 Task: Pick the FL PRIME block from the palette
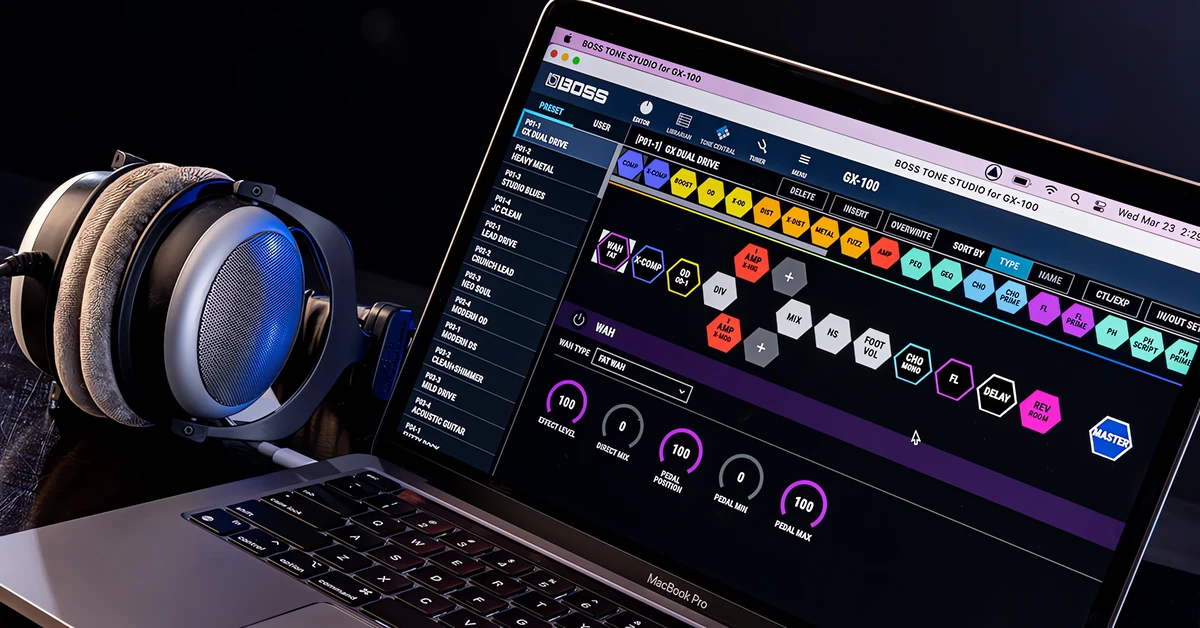tap(1078, 319)
